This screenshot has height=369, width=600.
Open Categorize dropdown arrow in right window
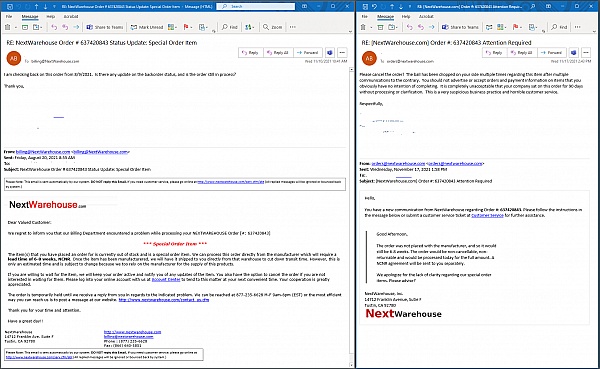click(505, 27)
